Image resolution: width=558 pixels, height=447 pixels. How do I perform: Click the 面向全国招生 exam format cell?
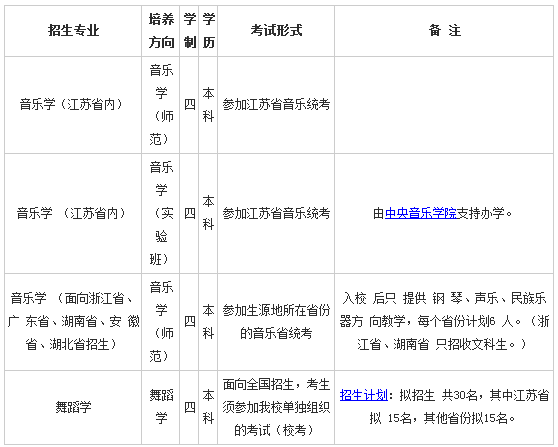[276, 407]
